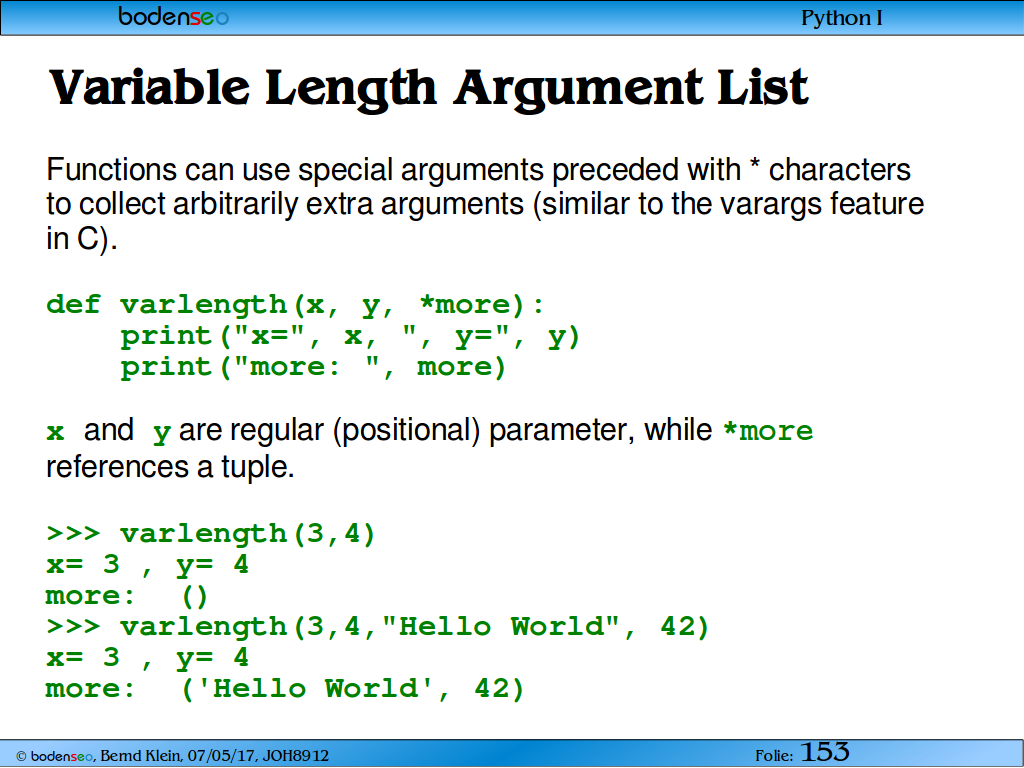
Task: Click the green '*more' in the explanatory sentence
Action: (x=768, y=431)
